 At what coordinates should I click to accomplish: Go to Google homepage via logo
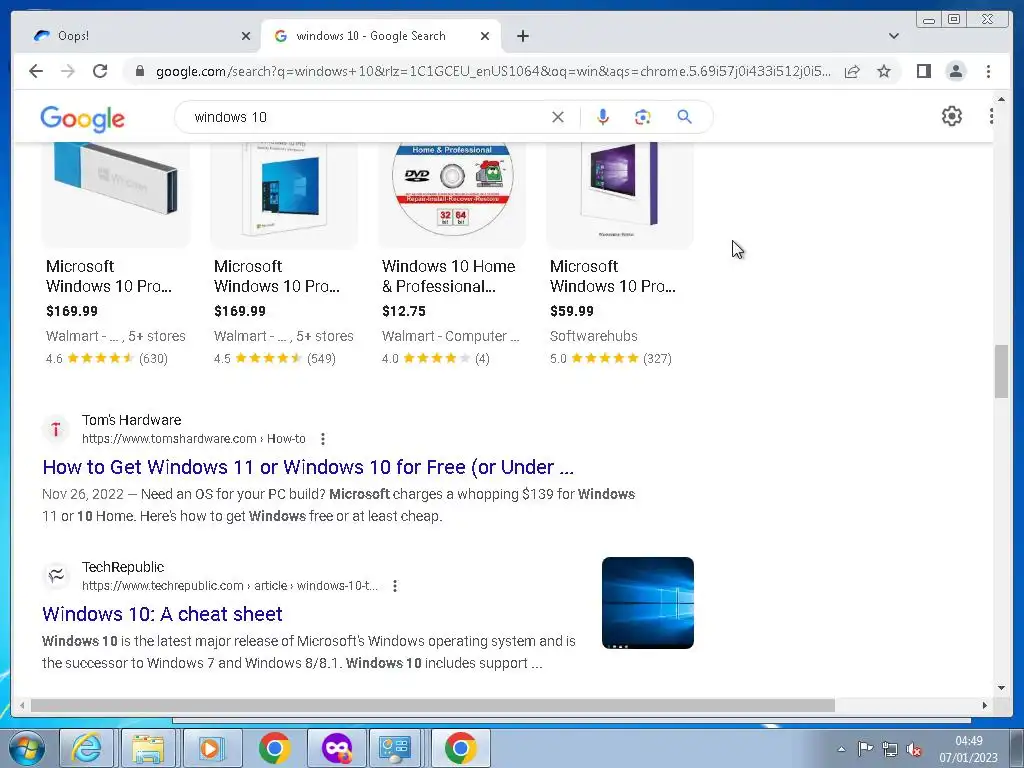[x=82, y=119]
